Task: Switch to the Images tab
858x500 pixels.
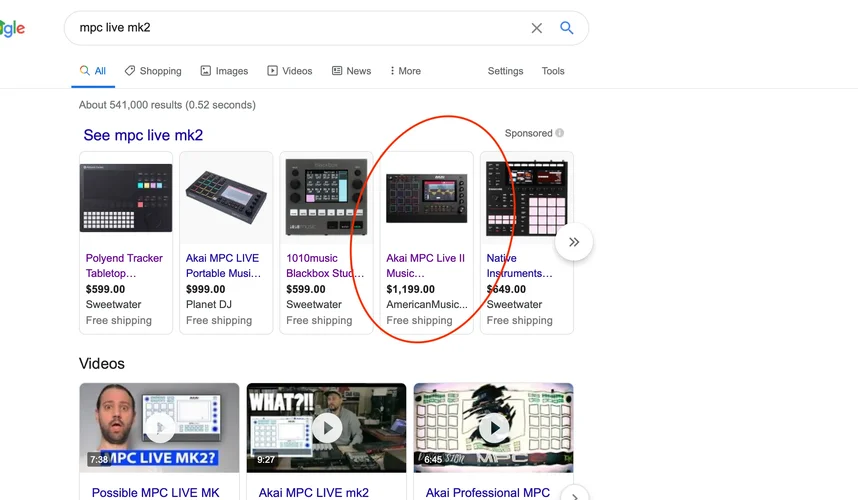Action: click(224, 71)
